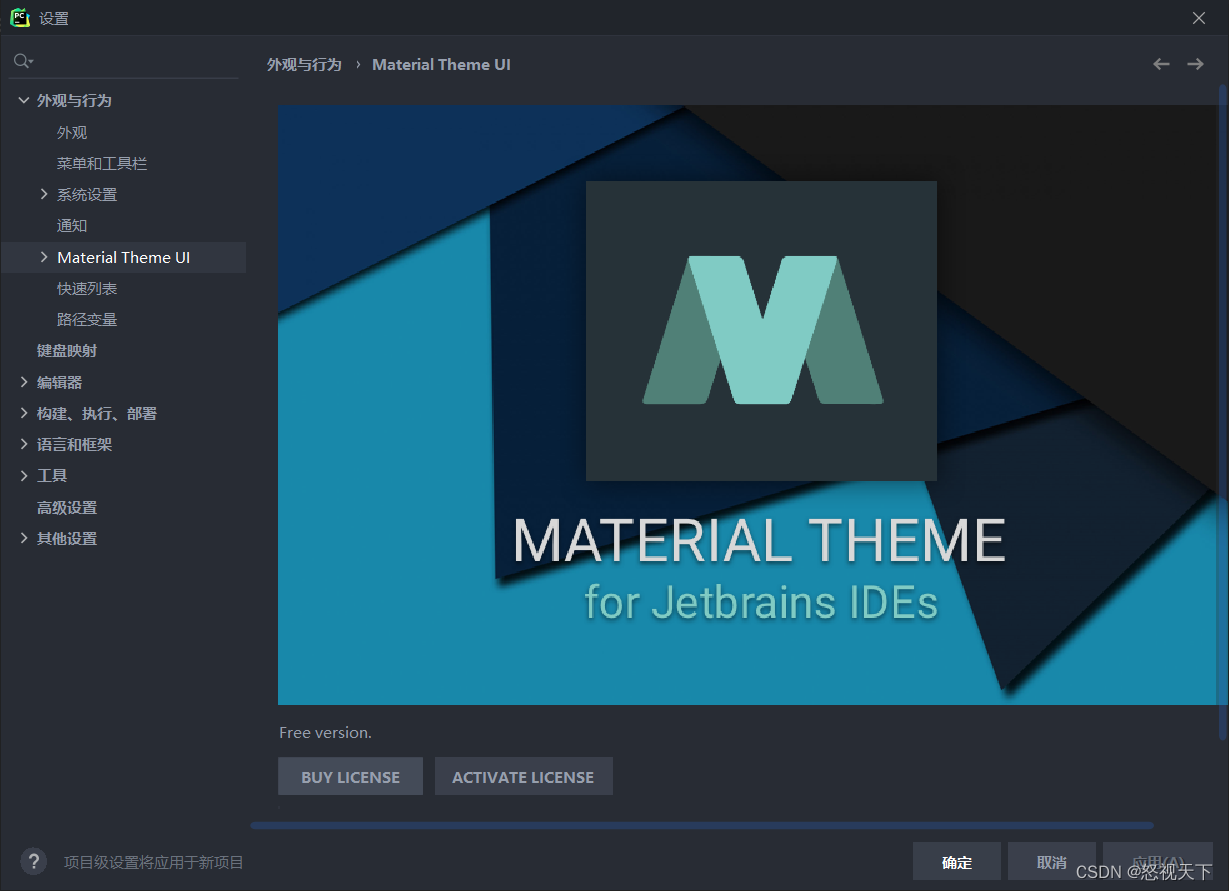
Task: Collapse the 外观与行为 section
Action: click(x=24, y=101)
